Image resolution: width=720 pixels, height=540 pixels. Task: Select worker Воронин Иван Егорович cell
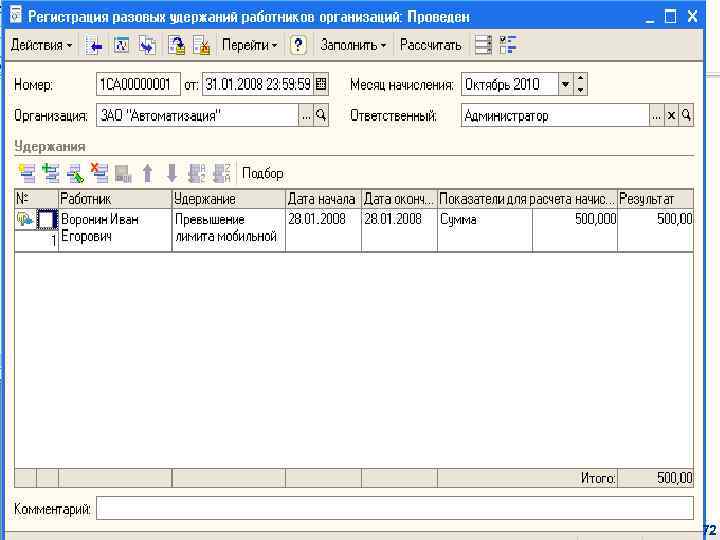click(x=115, y=230)
